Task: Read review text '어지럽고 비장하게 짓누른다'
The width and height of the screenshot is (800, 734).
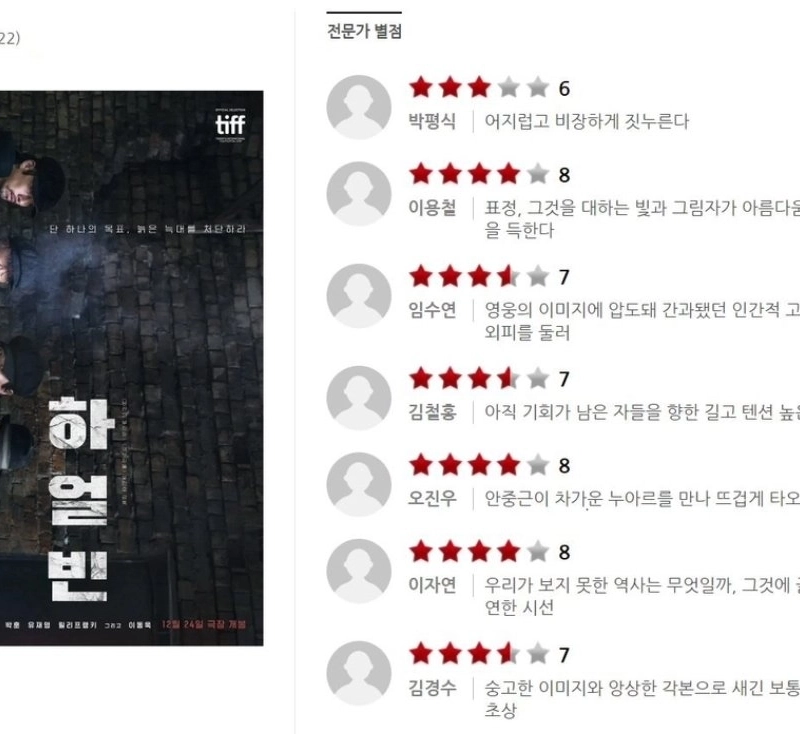Action: [x=587, y=121]
